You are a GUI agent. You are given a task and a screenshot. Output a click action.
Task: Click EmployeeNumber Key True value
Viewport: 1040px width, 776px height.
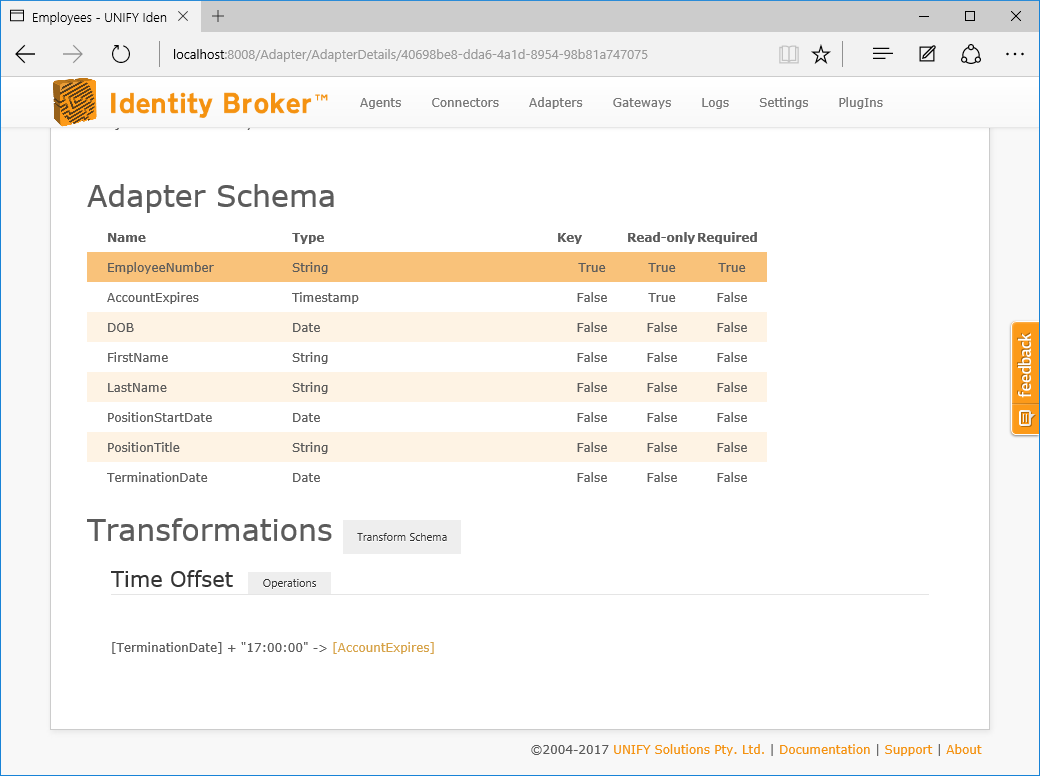pyautogui.click(x=592, y=267)
